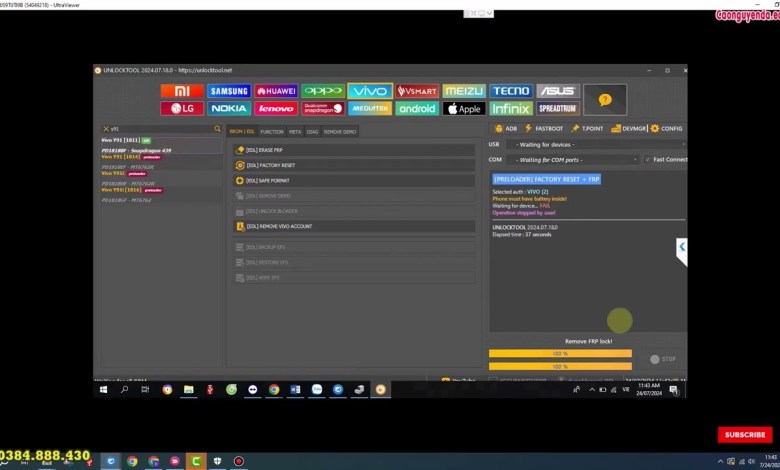The height and width of the screenshot is (470, 780).
Task: Run [EDL] FACTORY RESET
Action: click(354, 165)
